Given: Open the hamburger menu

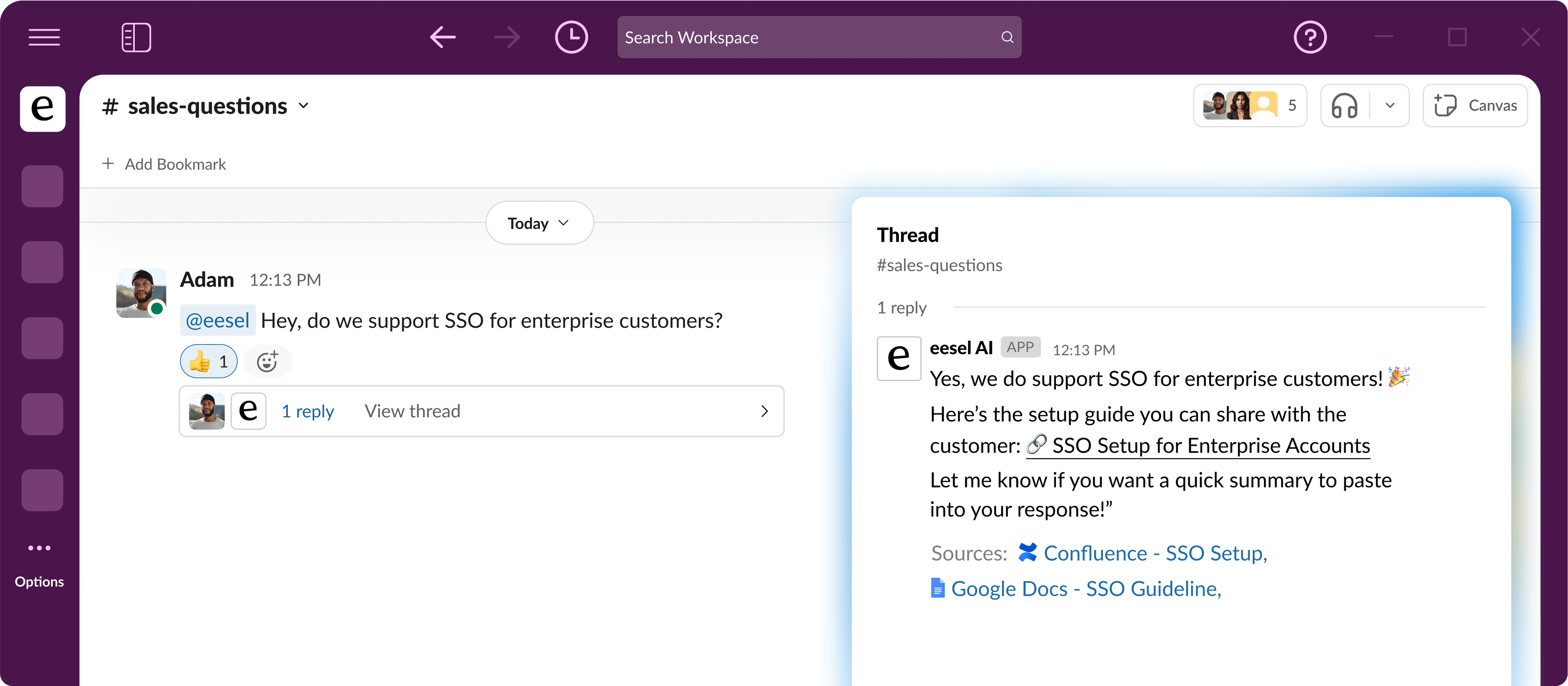Looking at the screenshot, I should click(44, 37).
